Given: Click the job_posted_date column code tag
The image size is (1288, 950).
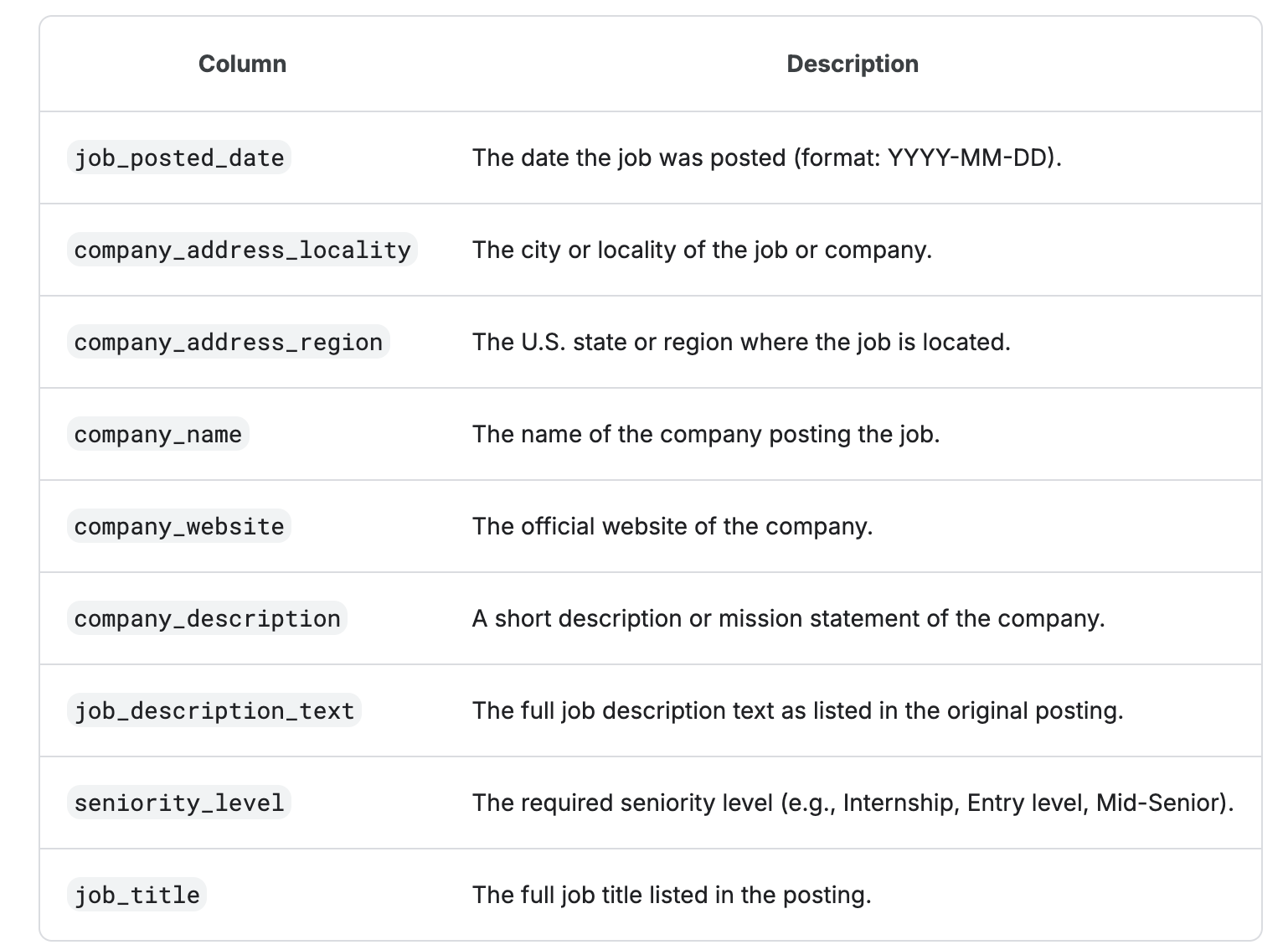Looking at the screenshot, I should [179, 157].
